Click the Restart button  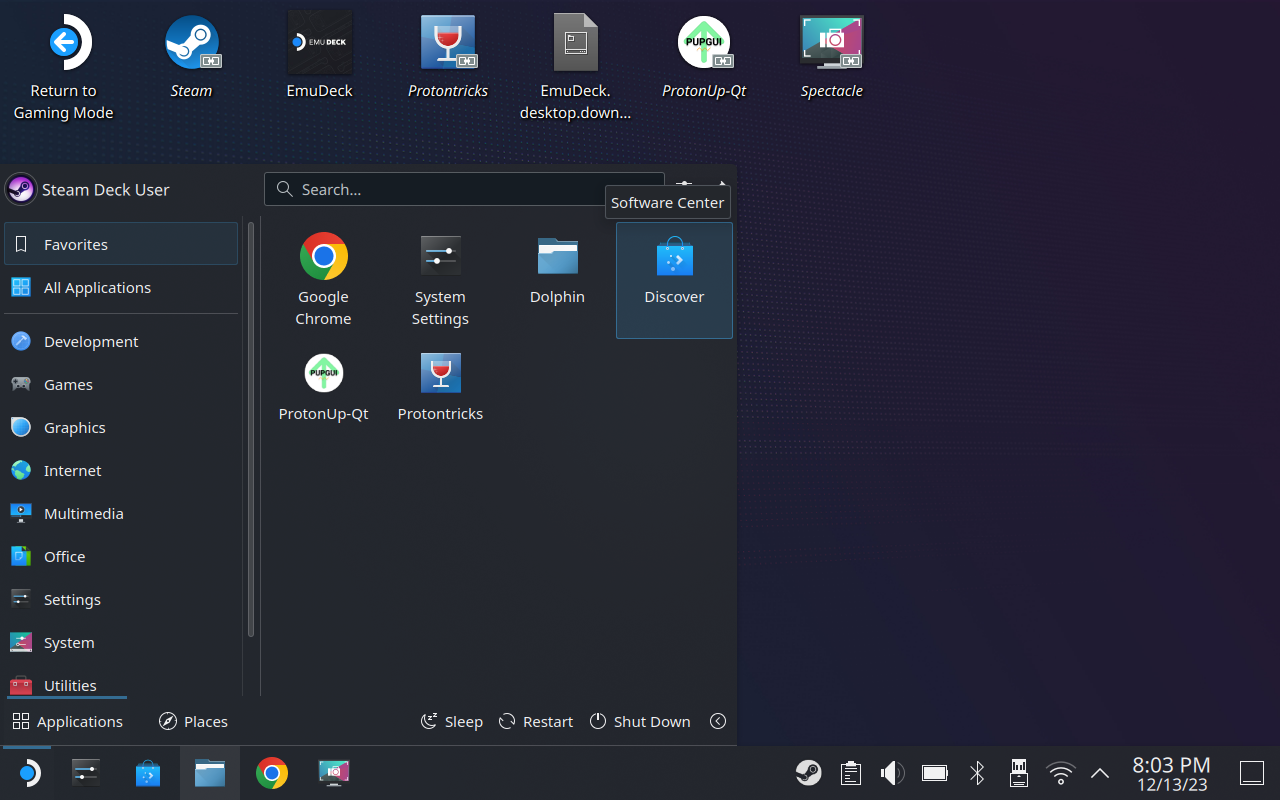click(x=536, y=721)
